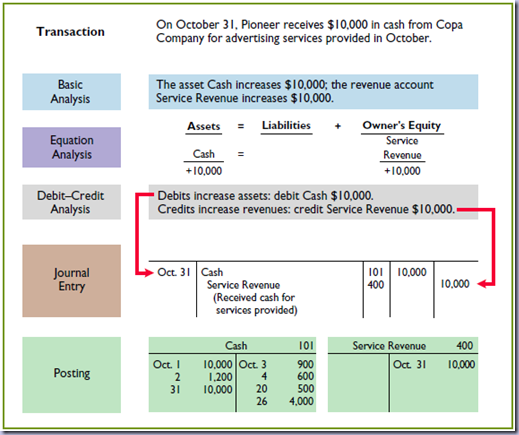Select the line "Credits increase revenues: credit Service Revenue"
519x435 pixels.
(283, 209)
